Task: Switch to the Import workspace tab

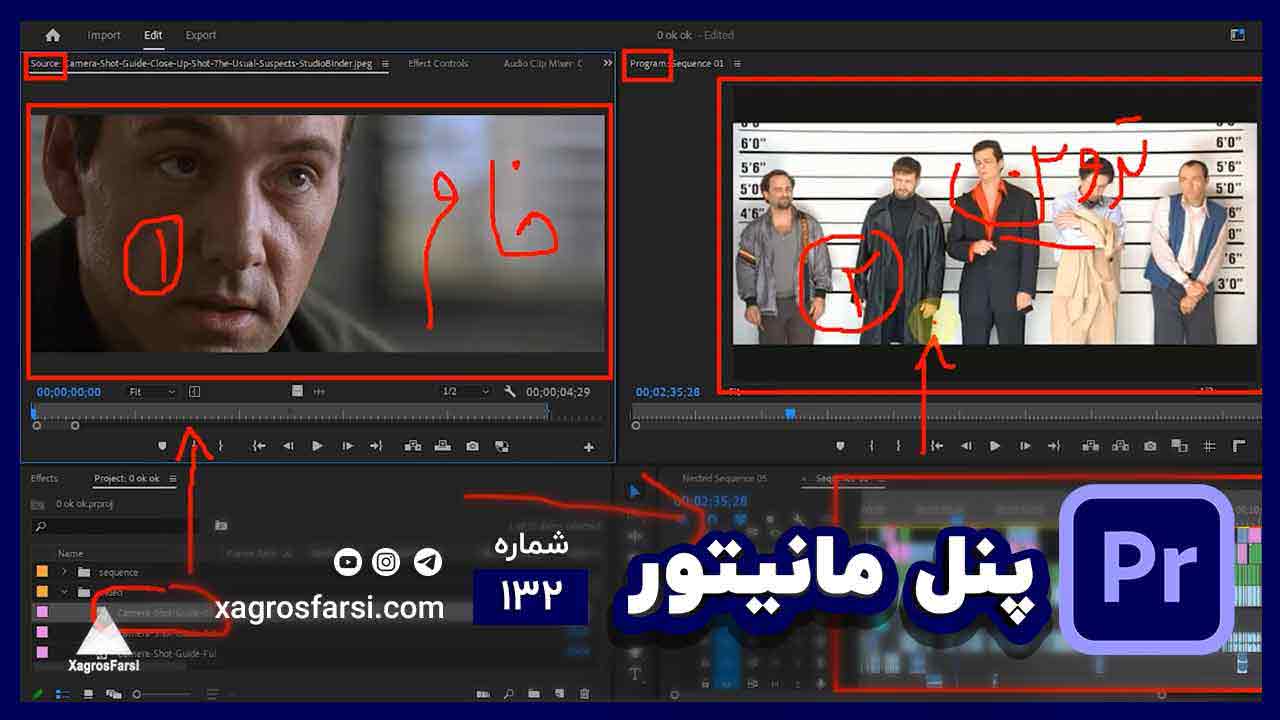Action: click(104, 35)
